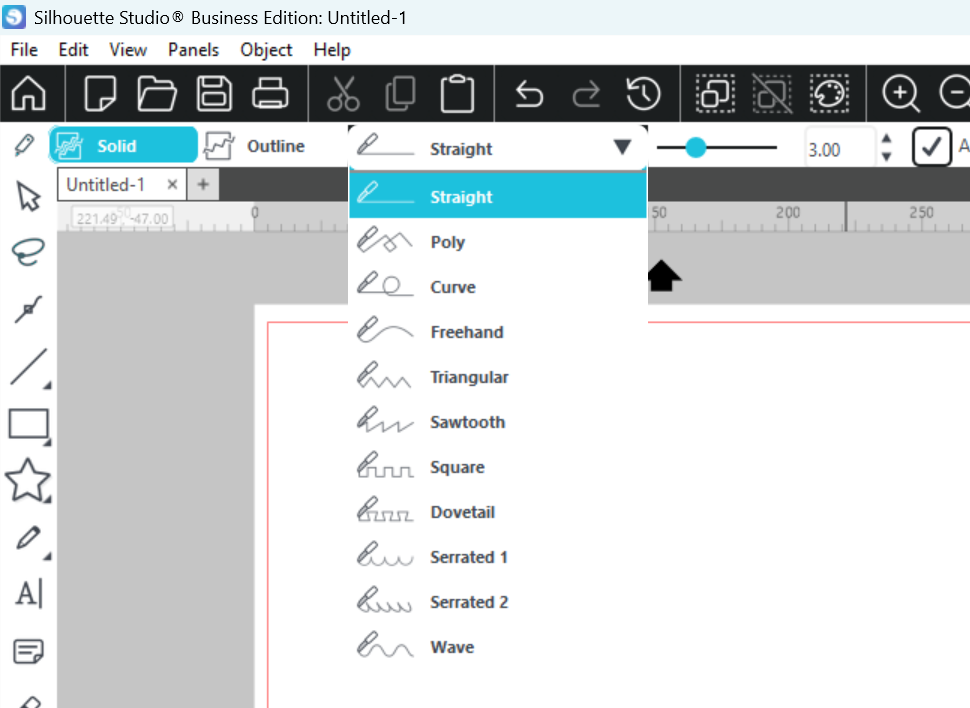The image size is (970, 708).
Task: Choose Sawtooth from the line style list
Action: tap(467, 422)
